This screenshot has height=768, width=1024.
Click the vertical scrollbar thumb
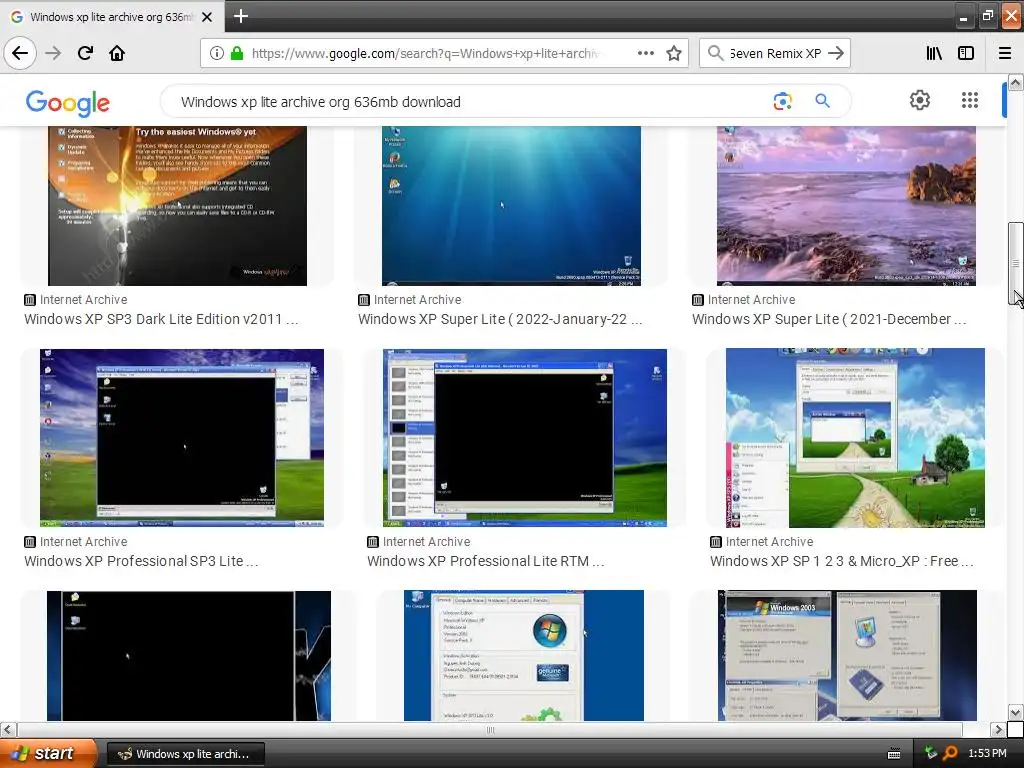pos(1016,263)
